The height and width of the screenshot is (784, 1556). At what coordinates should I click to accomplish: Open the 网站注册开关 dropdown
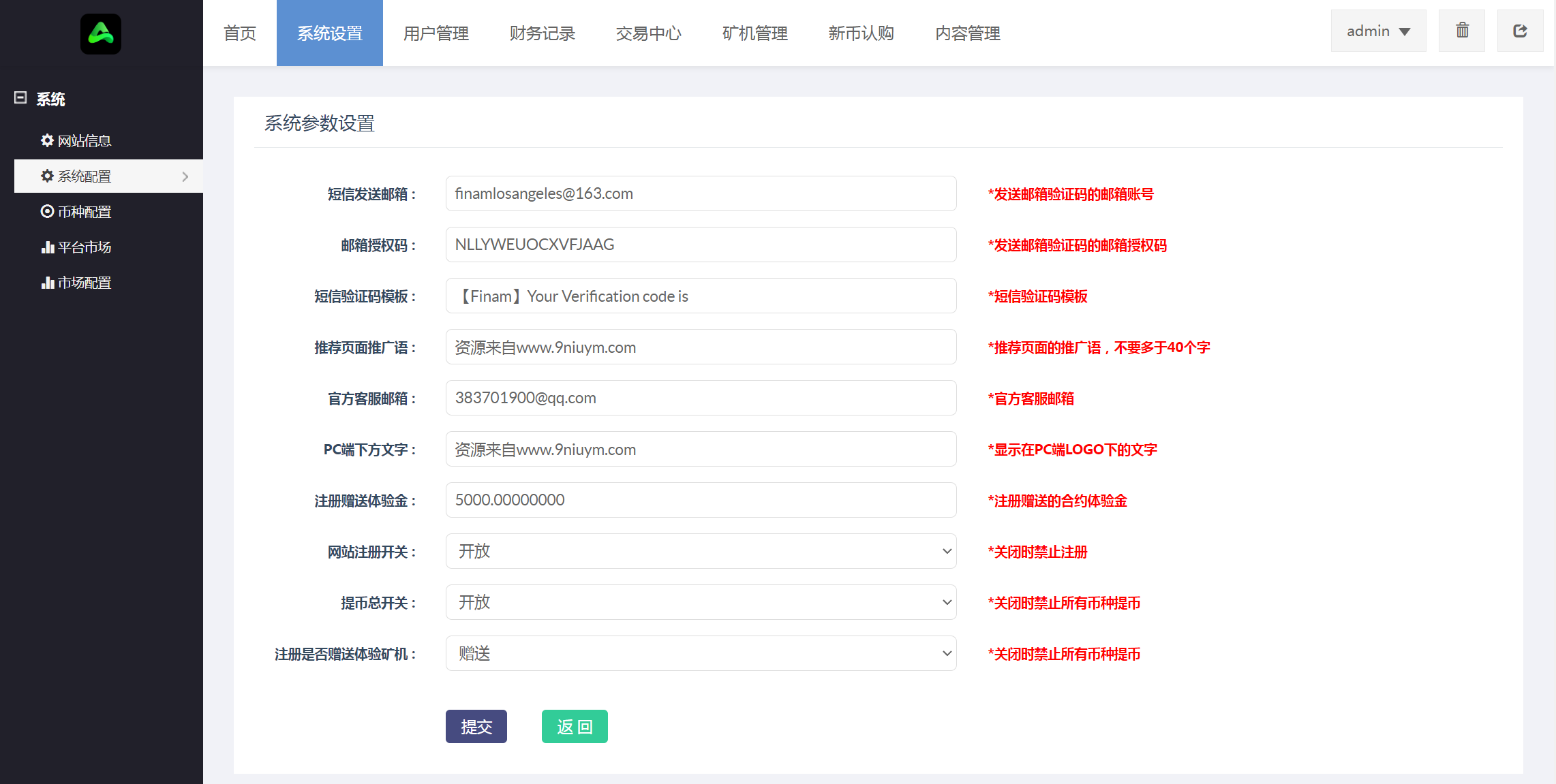click(701, 551)
